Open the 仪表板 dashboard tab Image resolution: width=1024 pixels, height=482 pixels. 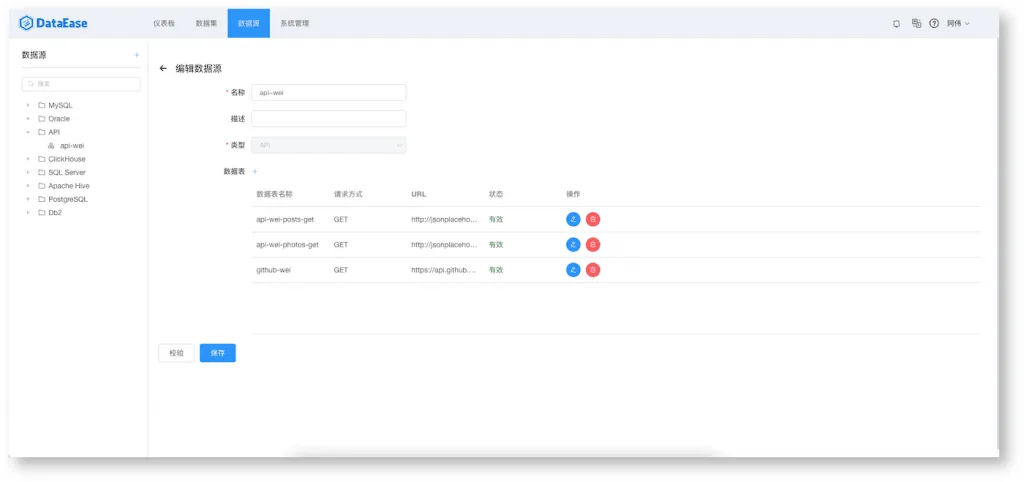coord(164,24)
